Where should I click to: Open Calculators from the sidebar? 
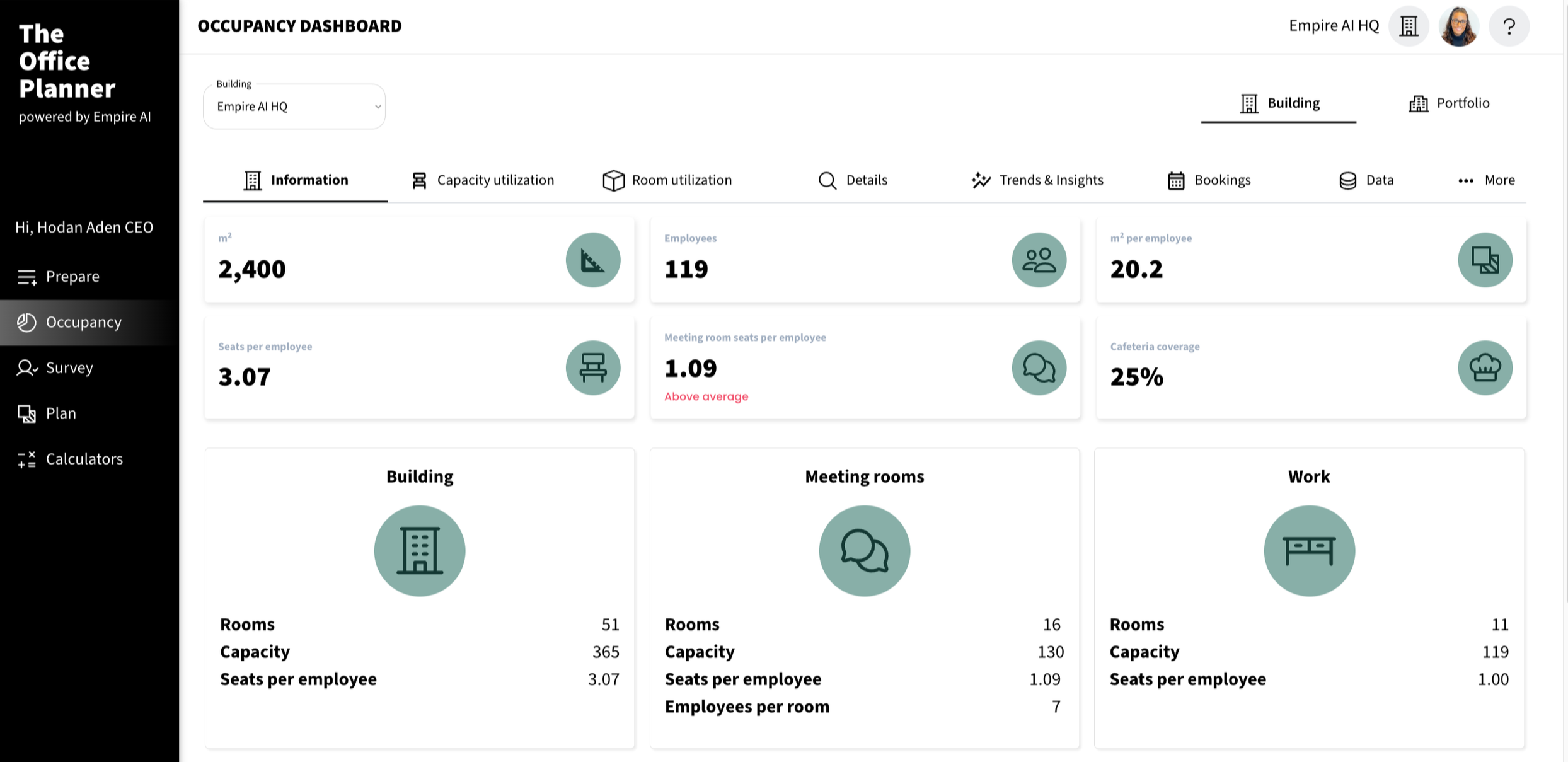pos(84,459)
